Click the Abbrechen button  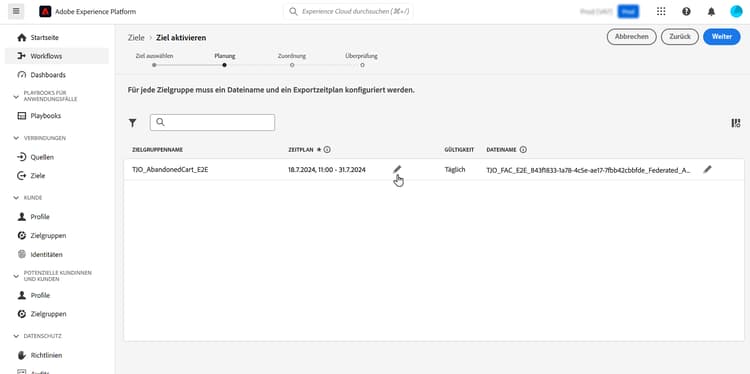(631, 37)
